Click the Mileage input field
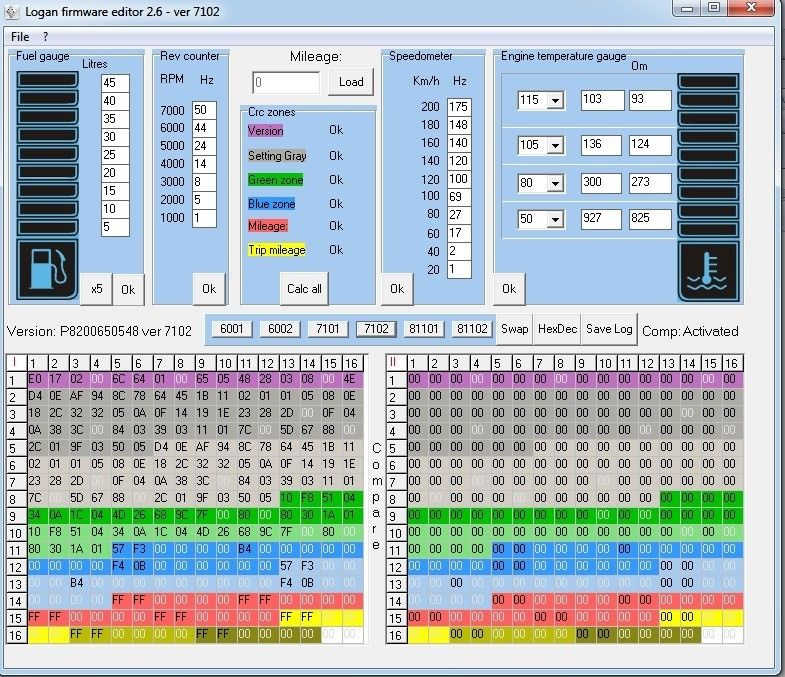Image resolution: width=785 pixels, height=677 pixels. [x=286, y=82]
